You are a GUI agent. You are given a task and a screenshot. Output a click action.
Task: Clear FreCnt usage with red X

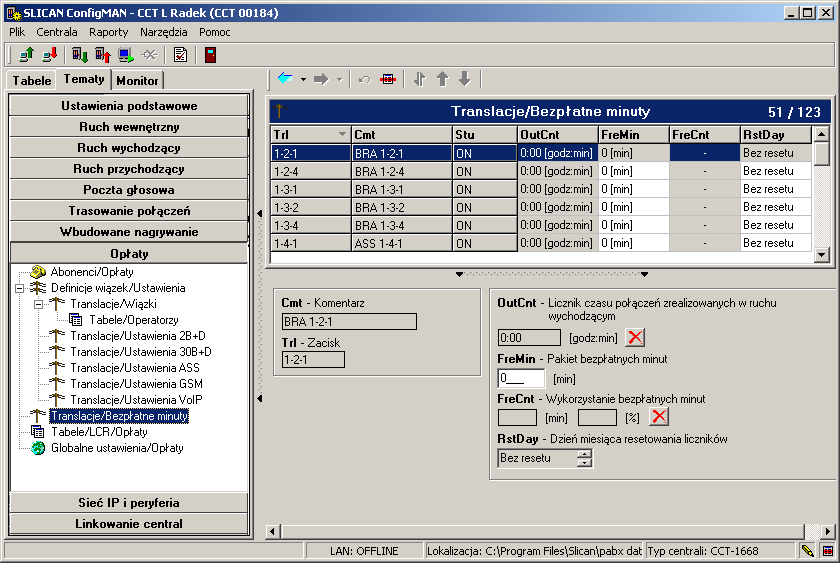[659, 416]
